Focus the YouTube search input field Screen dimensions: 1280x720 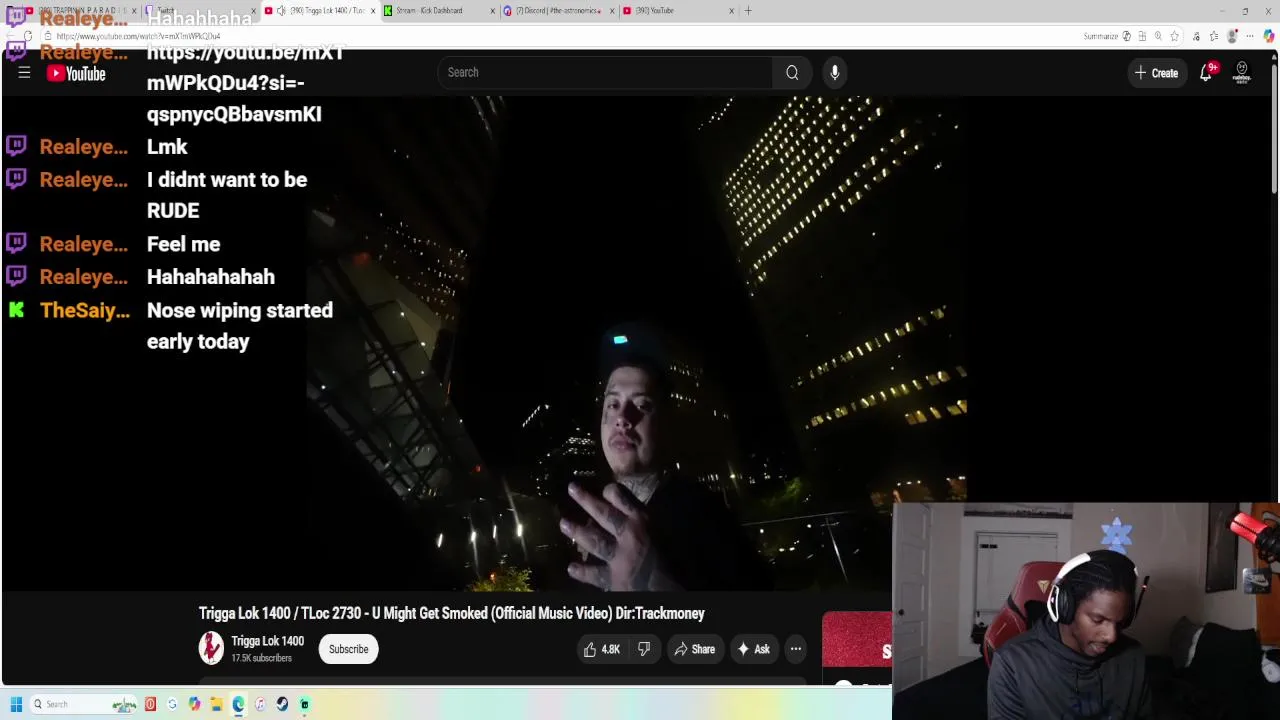(606, 72)
